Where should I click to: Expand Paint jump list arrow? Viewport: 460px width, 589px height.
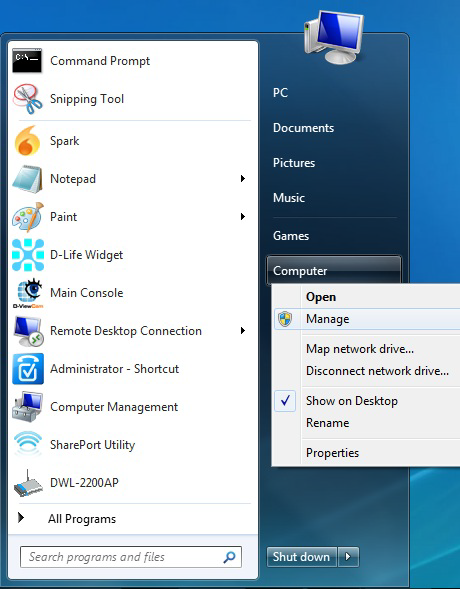(243, 216)
